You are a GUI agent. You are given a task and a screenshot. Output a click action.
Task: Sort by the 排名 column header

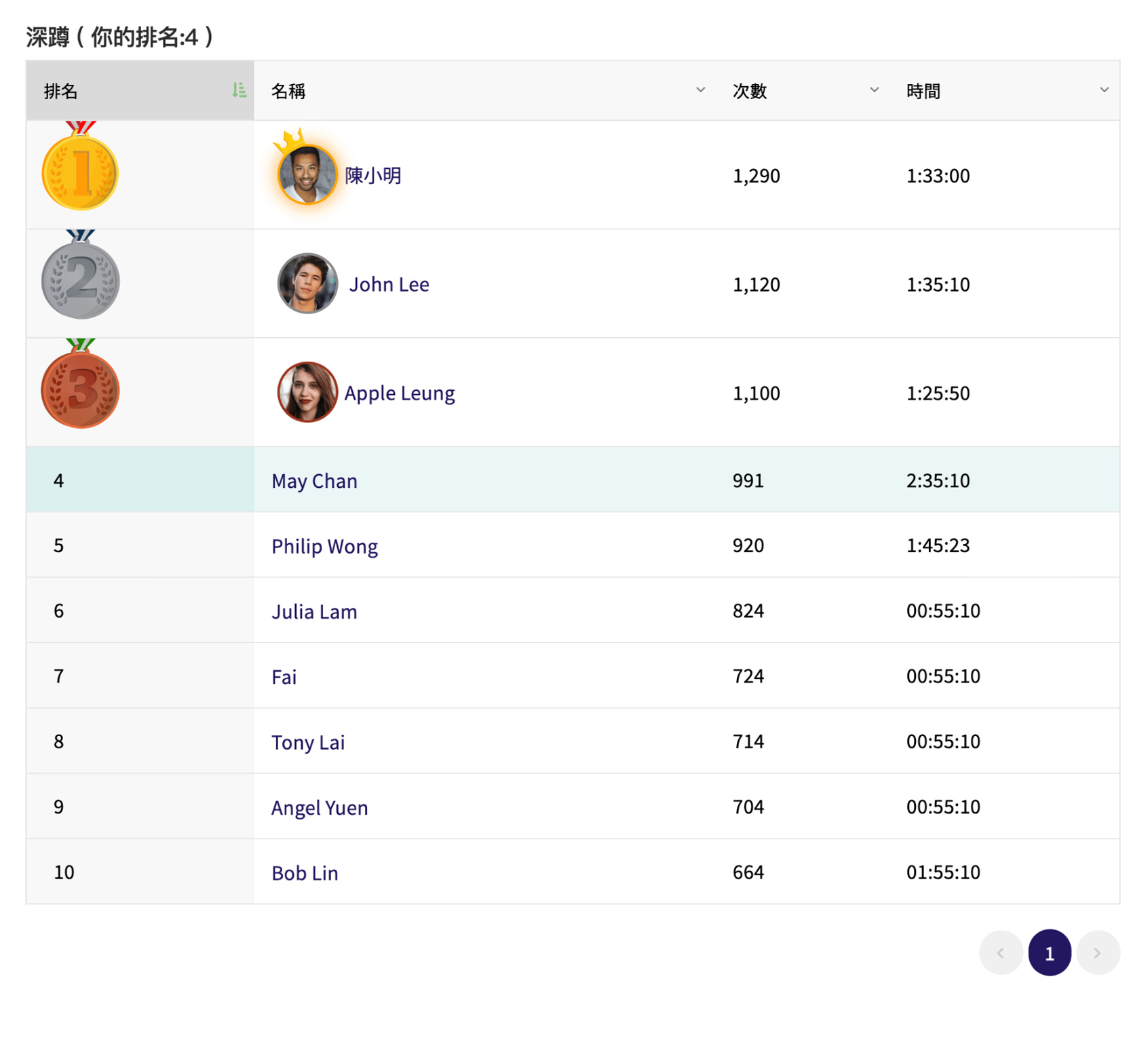pos(61,91)
